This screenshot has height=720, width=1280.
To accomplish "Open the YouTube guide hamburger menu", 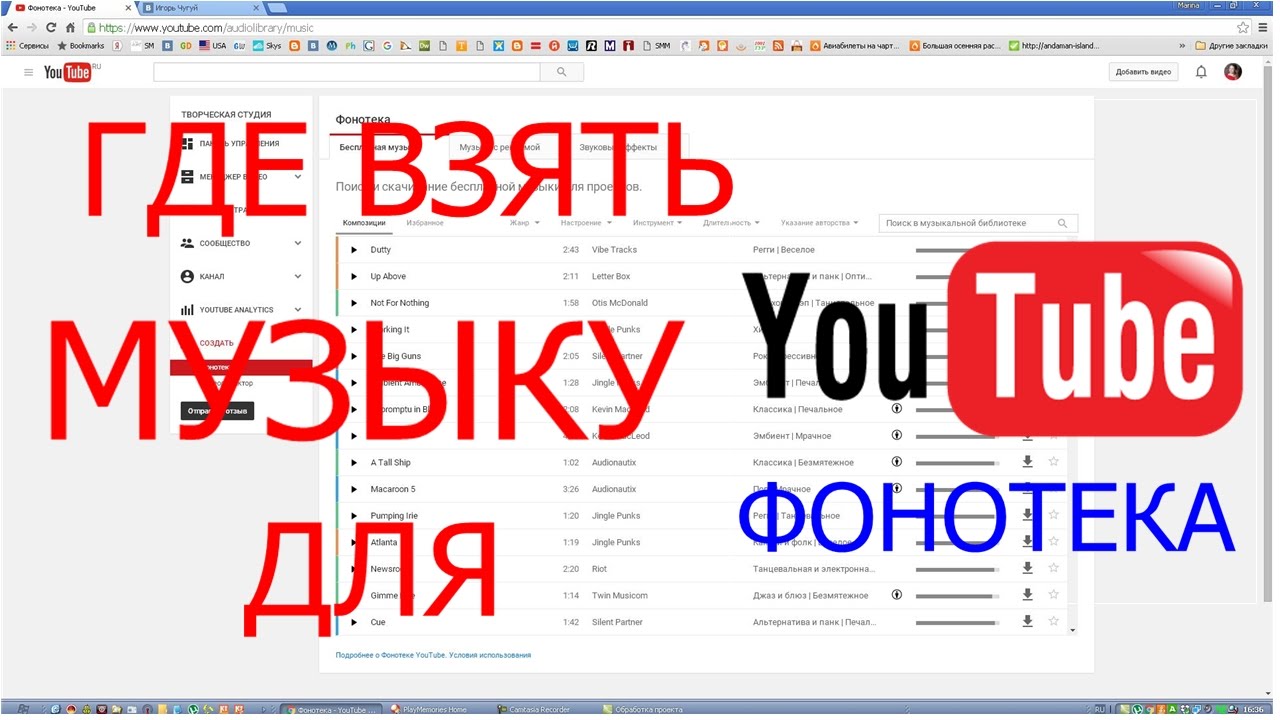I will coord(28,72).
